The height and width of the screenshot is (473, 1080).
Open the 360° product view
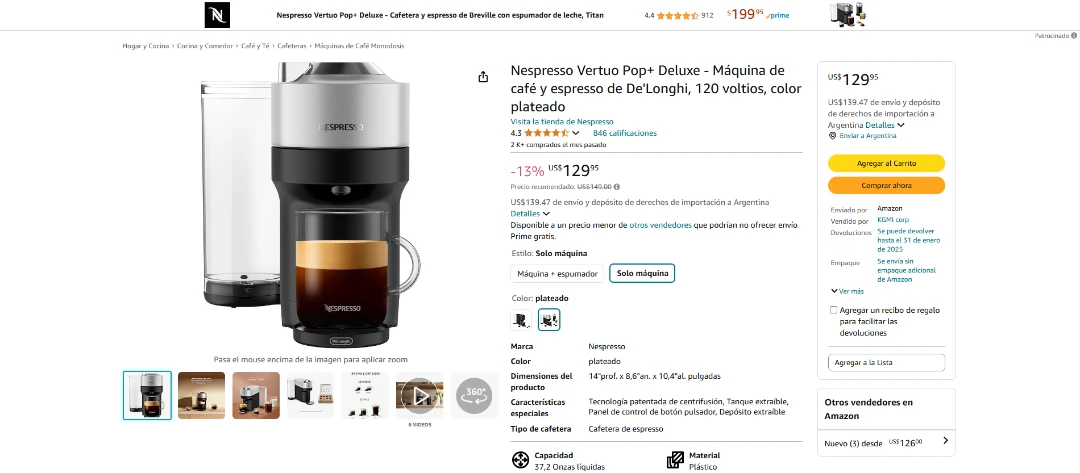474,396
